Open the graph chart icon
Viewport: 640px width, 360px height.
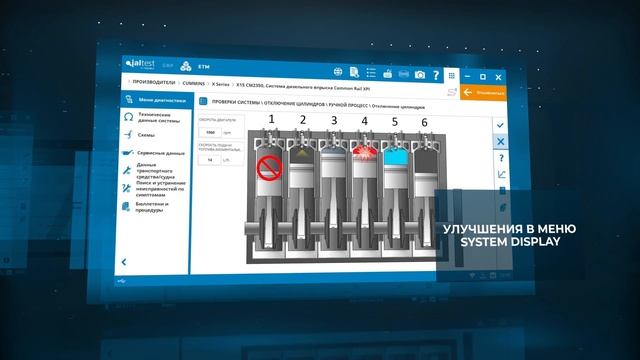(502, 174)
